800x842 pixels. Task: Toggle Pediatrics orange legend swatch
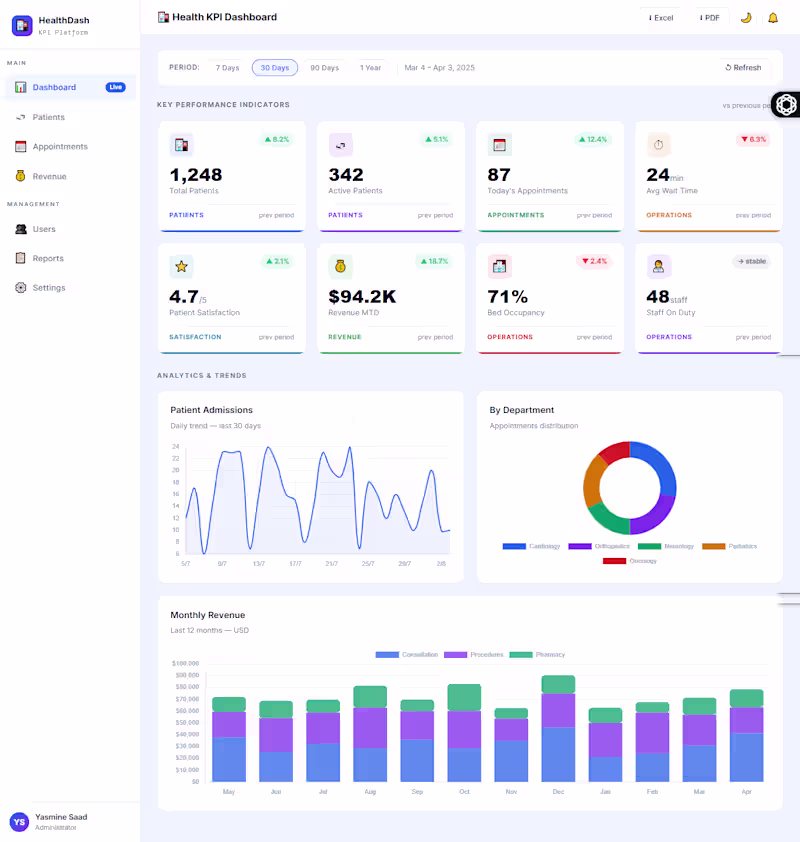tap(714, 546)
